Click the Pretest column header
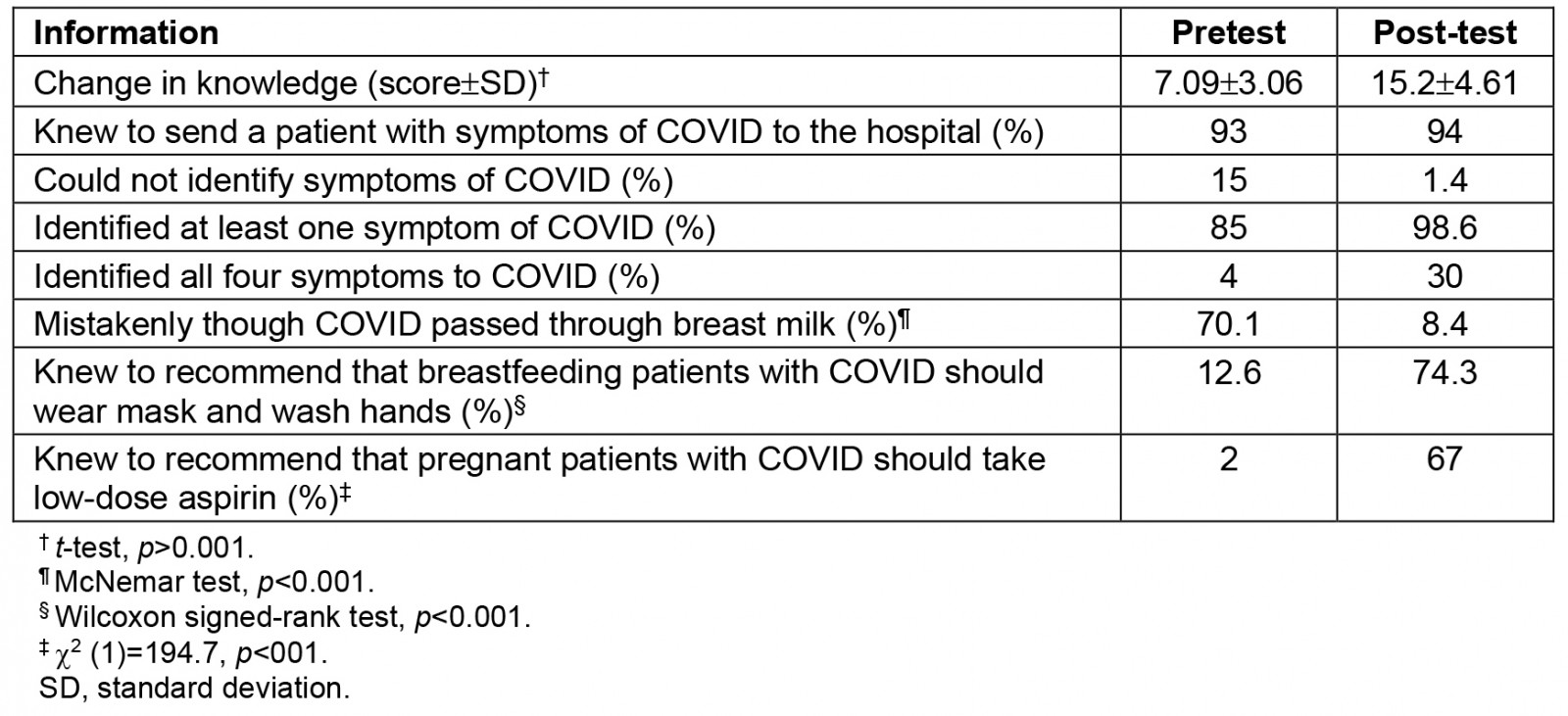1568x716 pixels. tap(1228, 33)
